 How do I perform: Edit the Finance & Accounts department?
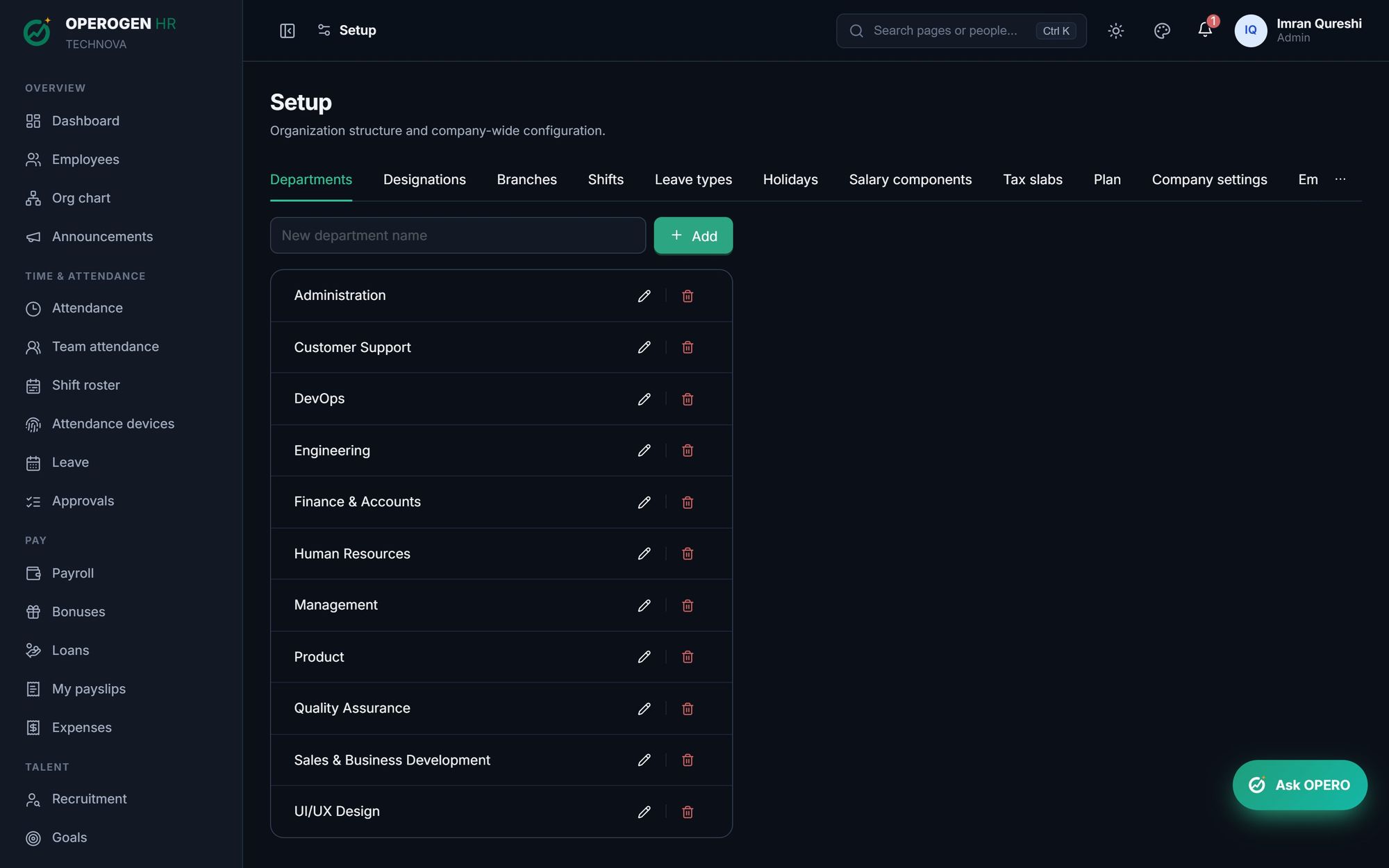tap(644, 502)
